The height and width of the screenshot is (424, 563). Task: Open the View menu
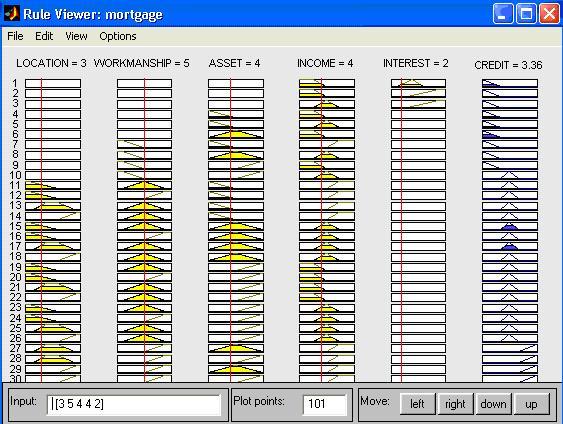point(76,36)
